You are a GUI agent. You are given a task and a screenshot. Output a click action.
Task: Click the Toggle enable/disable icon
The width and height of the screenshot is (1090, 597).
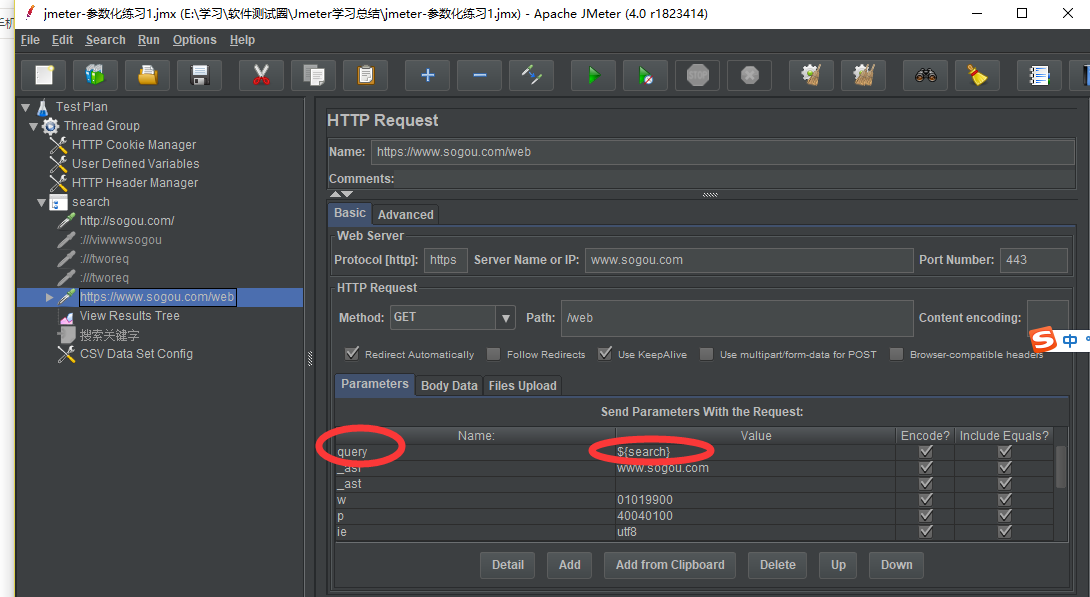click(x=532, y=75)
